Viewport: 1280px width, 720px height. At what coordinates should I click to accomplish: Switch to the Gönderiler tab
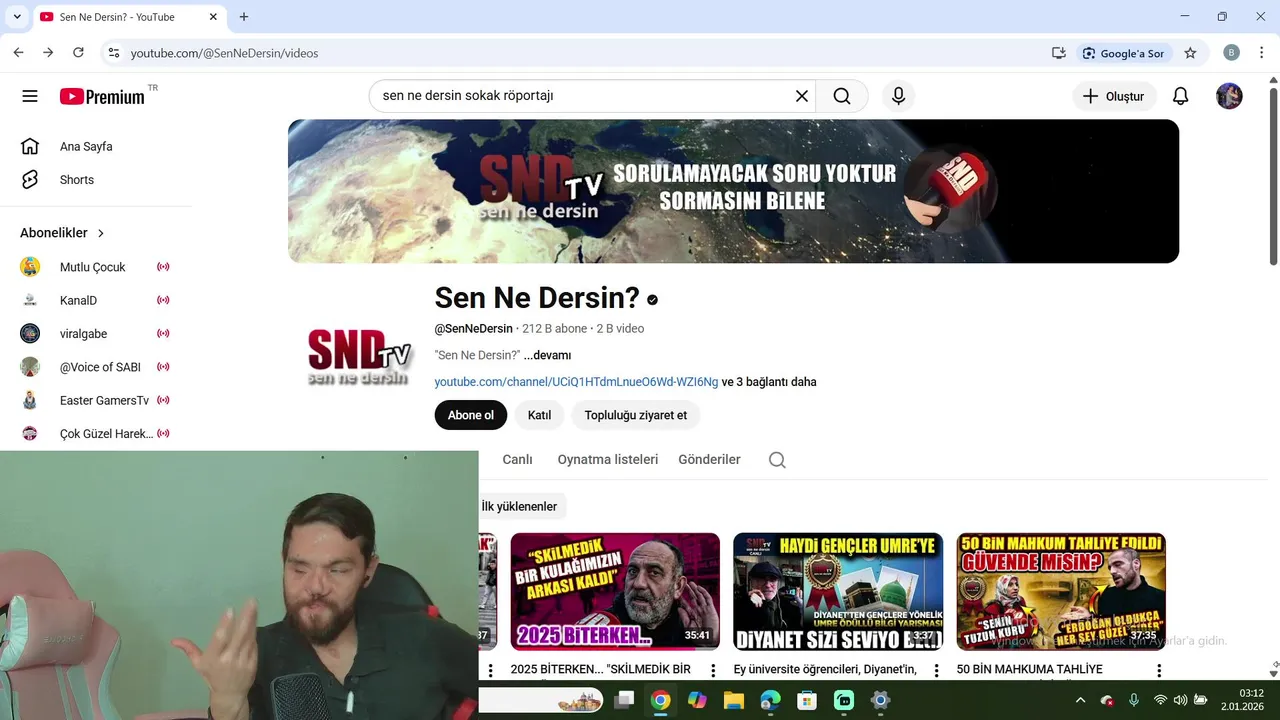tap(710, 460)
